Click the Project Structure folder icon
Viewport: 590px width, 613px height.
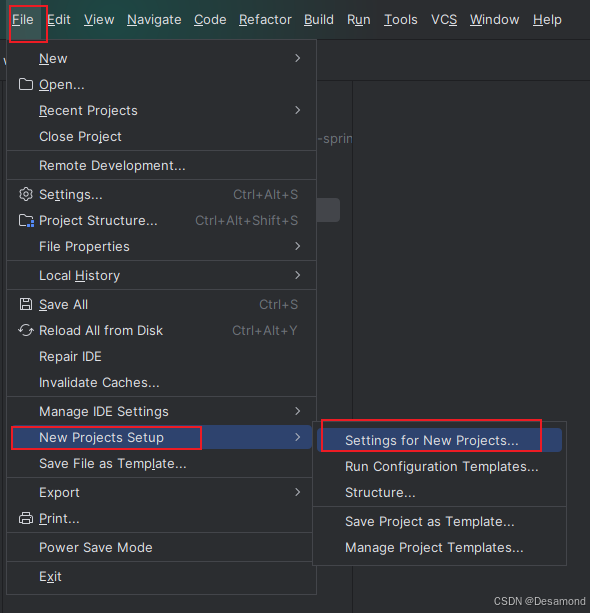point(26,220)
